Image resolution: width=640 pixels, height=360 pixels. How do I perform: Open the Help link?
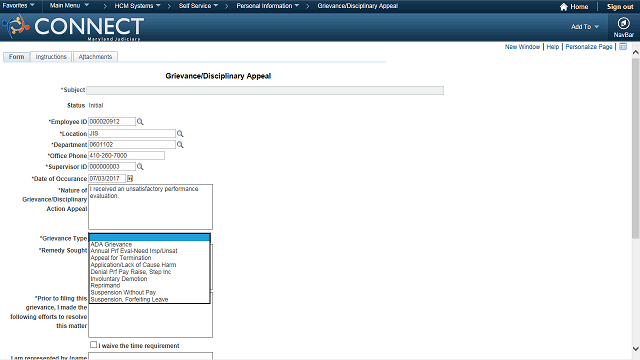tap(553, 47)
